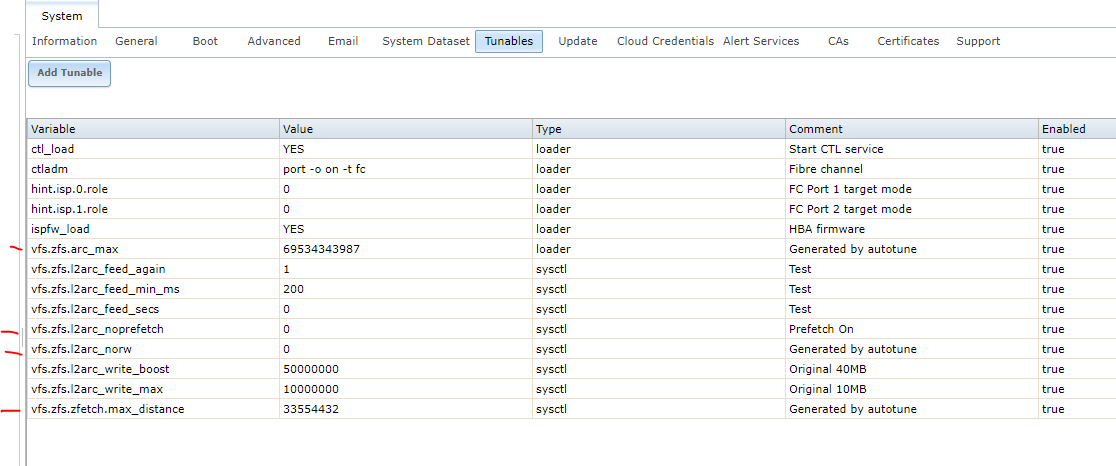Screen dimensions: 1116x466
Task: Click the 'Prefetch On' comment
Action: [x=821, y=329]
